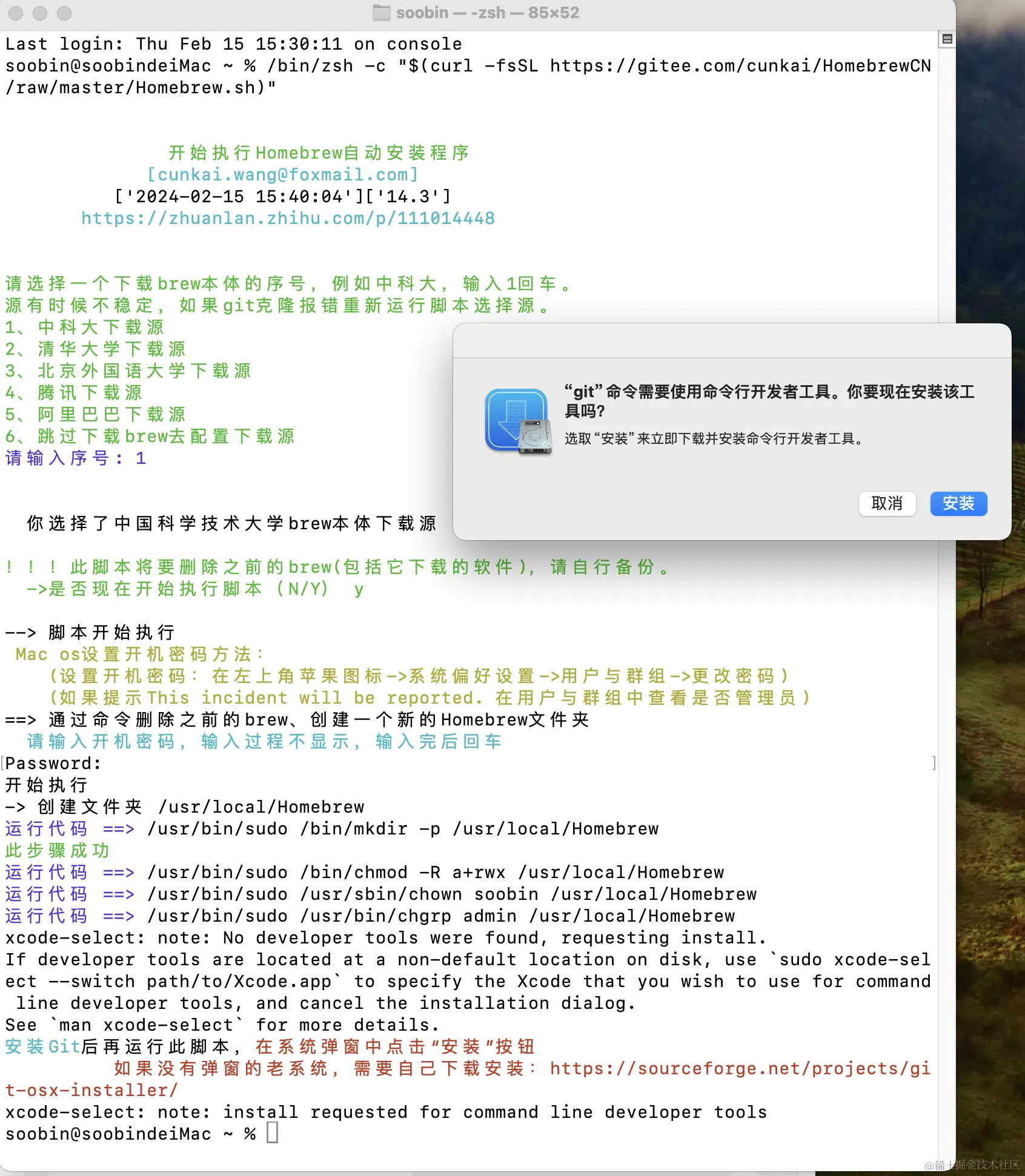This screenshot has height=1176, width=1025.
Task: Click the '创建文件夹 /usr/local/Homebrew' line
Action: pyautogui.click(x=185, y=807)
